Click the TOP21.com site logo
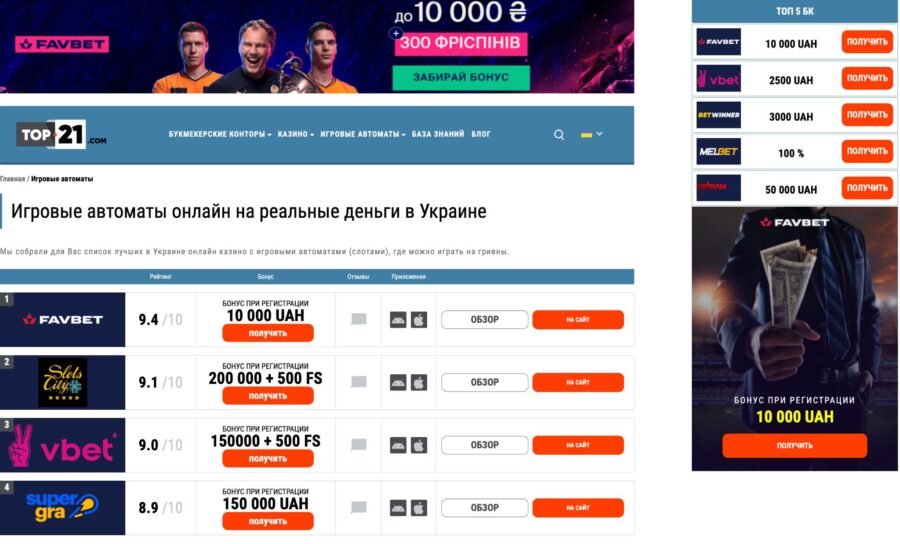 coord(61,134)
